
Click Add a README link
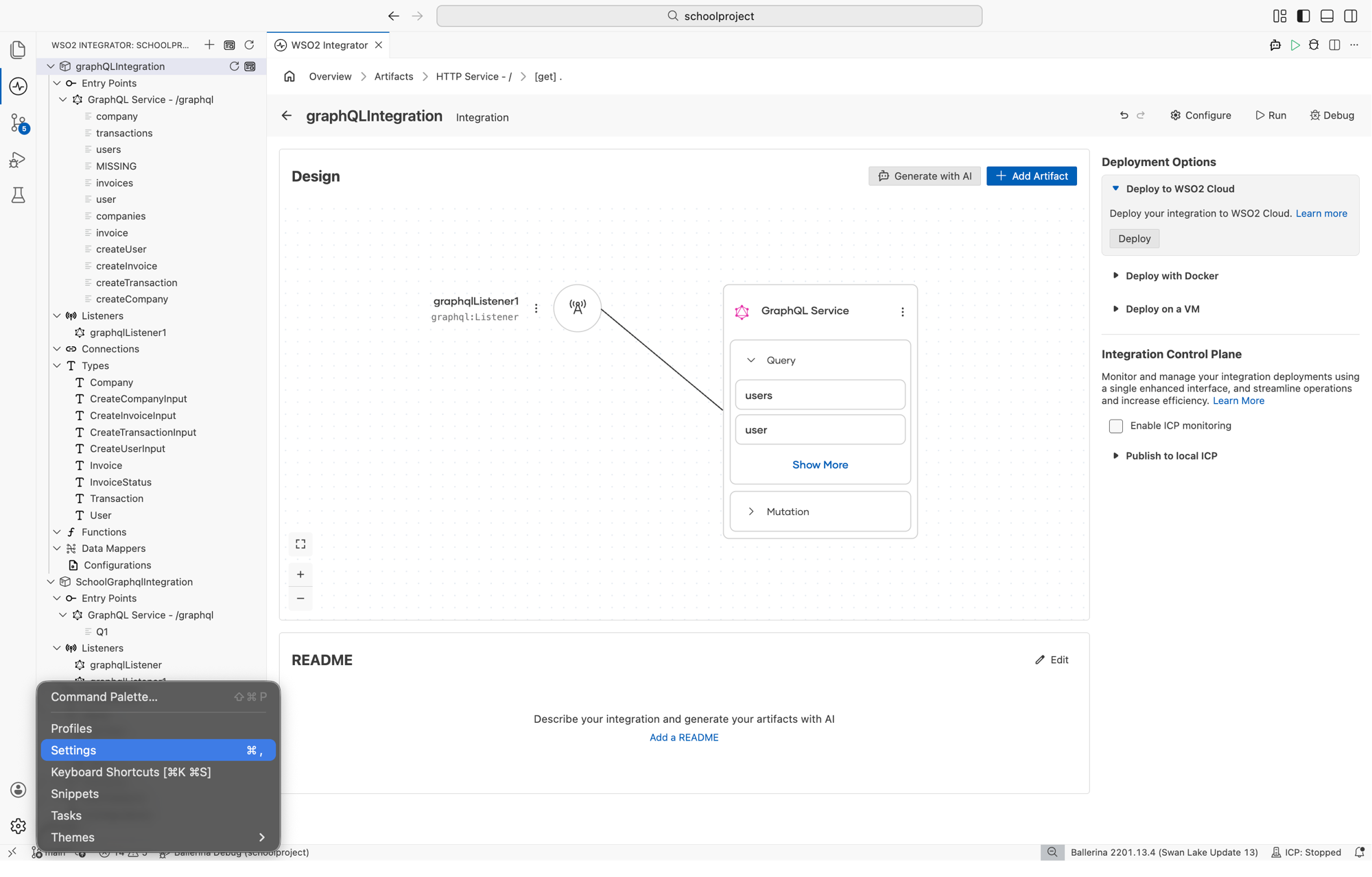tap(684, 738)
